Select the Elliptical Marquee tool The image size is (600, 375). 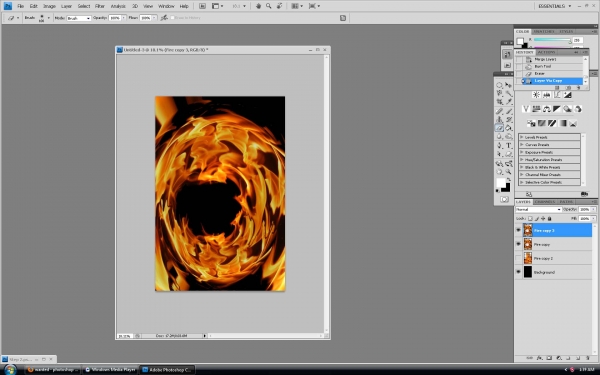click(499, 85)
